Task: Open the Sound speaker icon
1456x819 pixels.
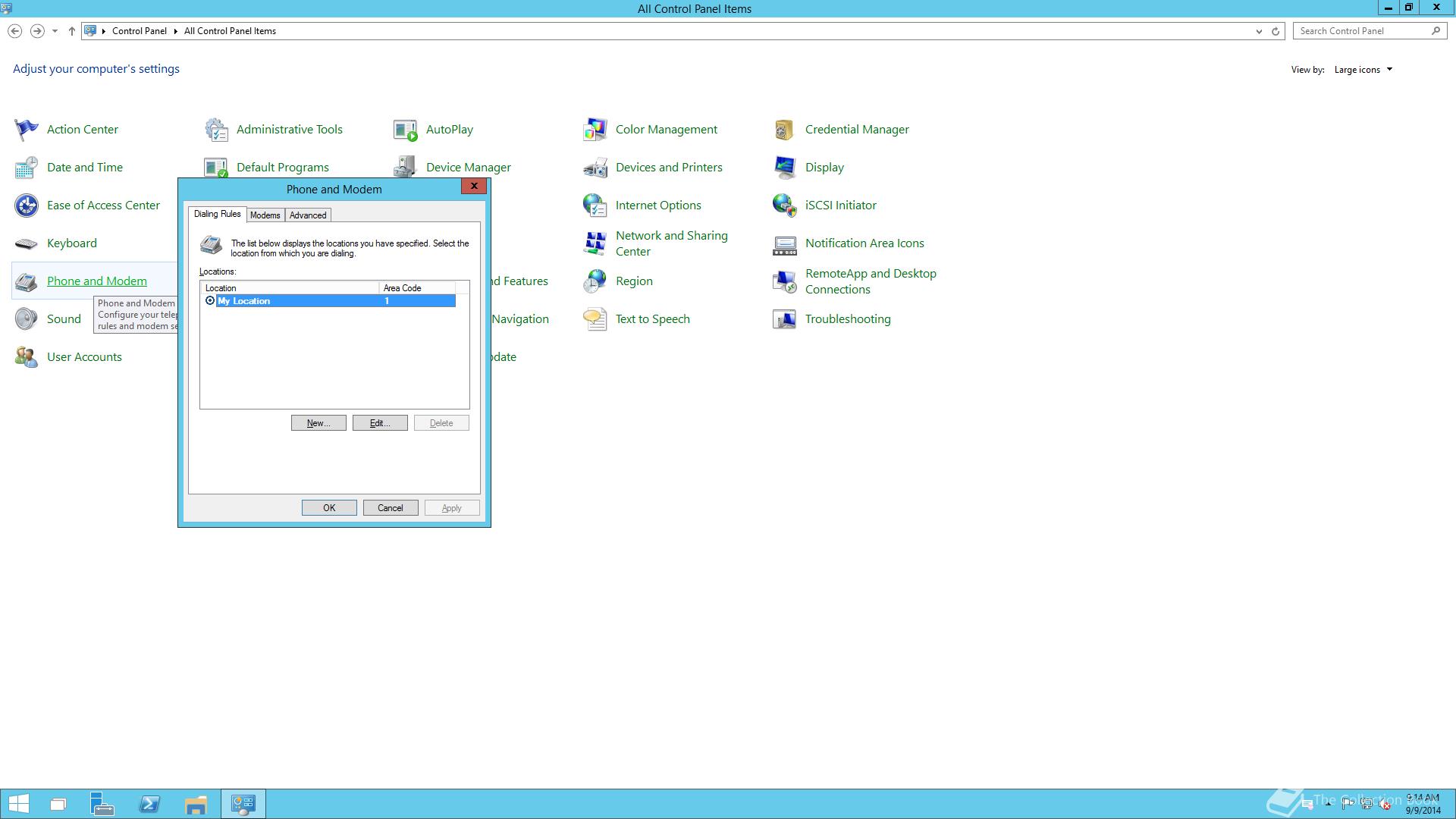Action: tap(27, 319)
